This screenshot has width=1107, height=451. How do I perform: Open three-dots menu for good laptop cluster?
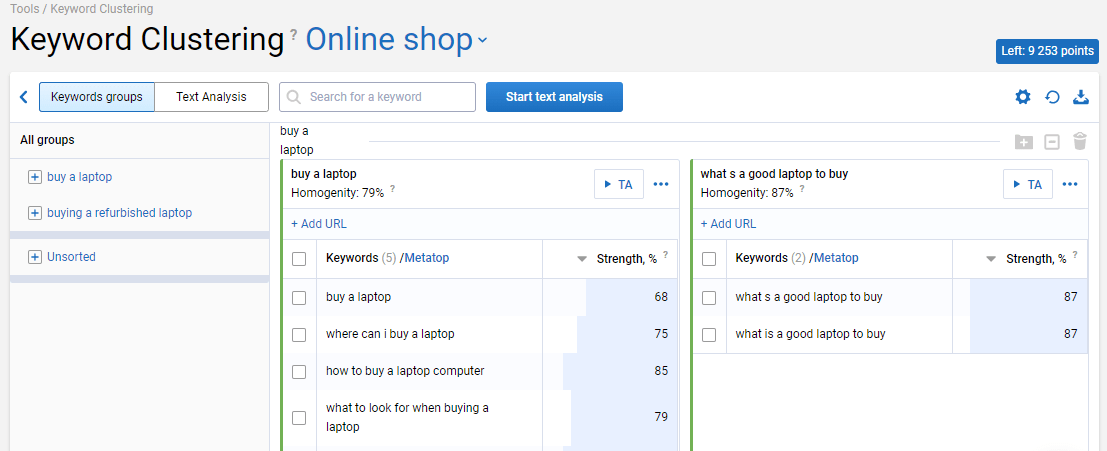[1070, 184]
